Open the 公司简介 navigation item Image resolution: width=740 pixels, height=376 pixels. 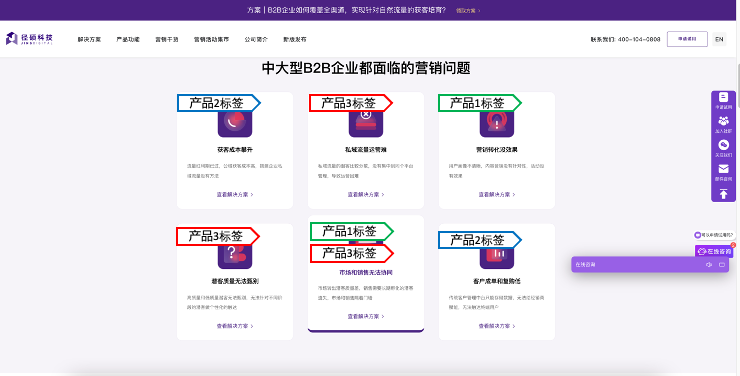(256, 40)
